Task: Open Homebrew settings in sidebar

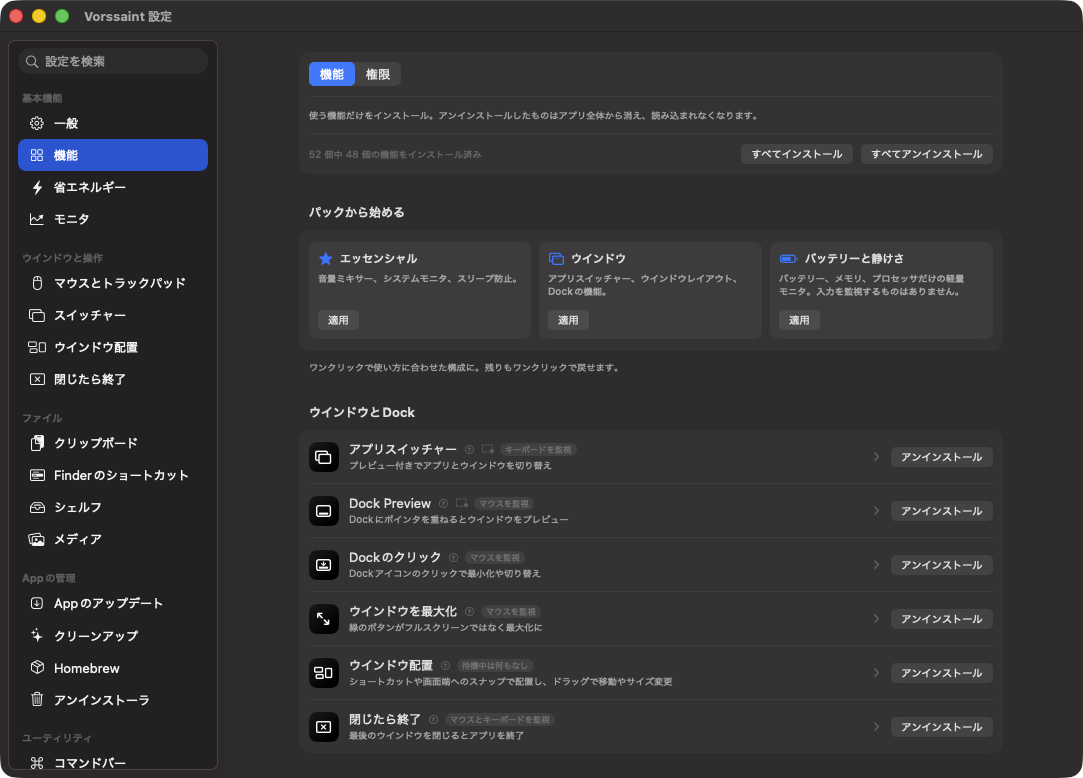Action: click(113, 668)
